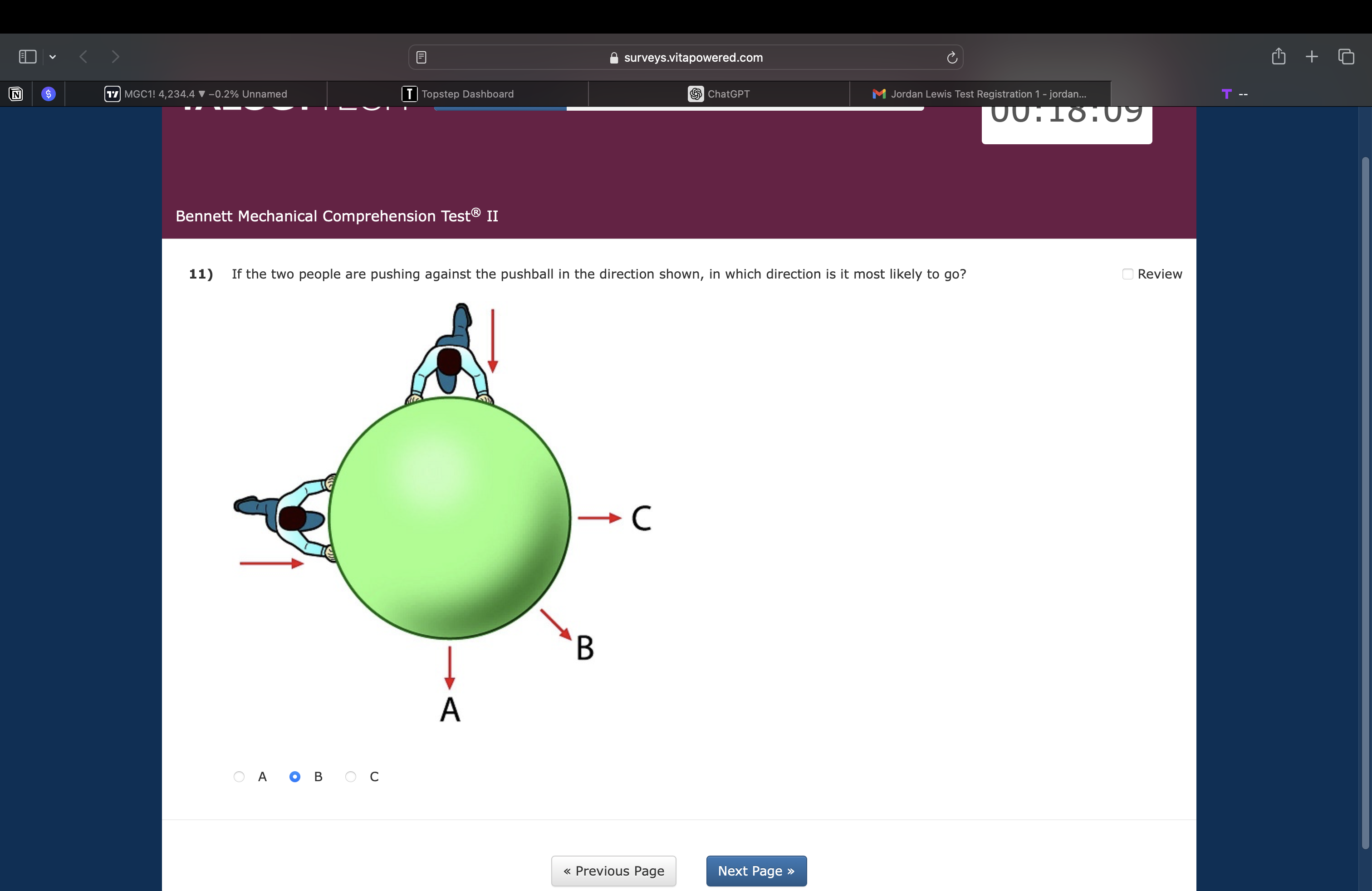
Task: Open the purple dollar pinned tab
Action: pos(49,94)
